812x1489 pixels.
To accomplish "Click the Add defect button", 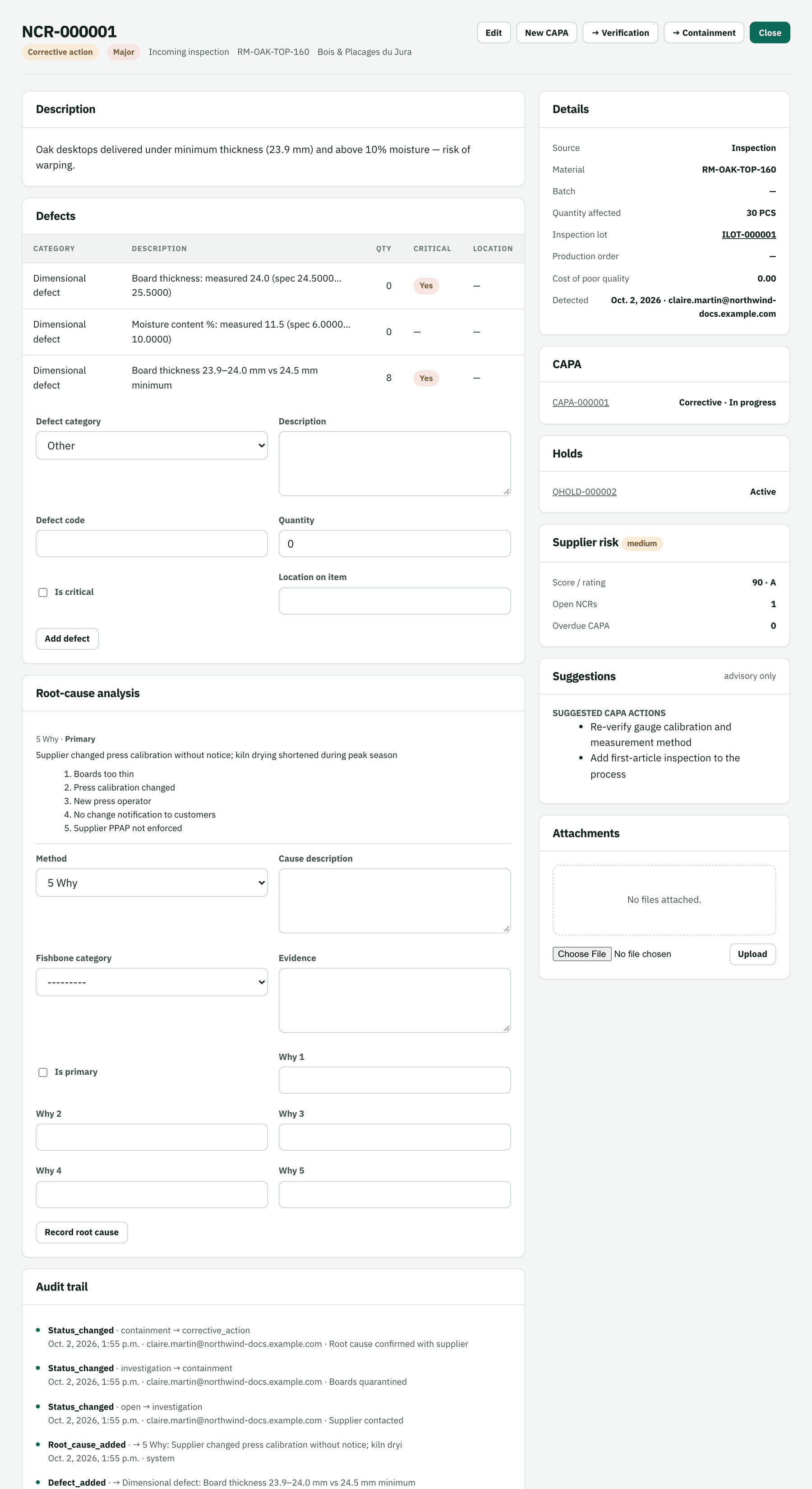I will click(x=67, y=639).
